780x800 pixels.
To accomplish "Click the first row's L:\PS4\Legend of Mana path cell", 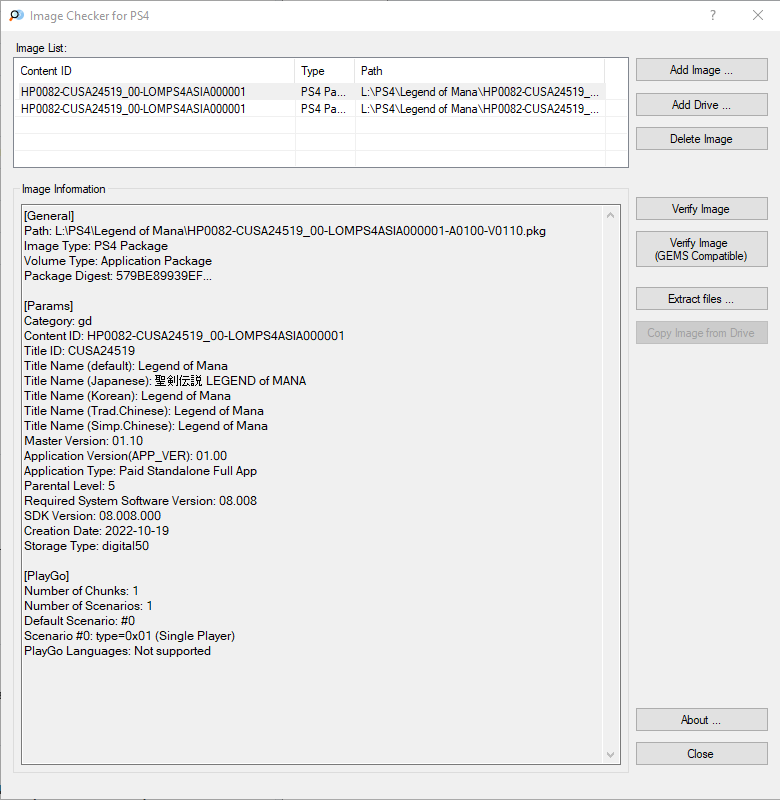I will pyautogui.click(x=480, y=92).
